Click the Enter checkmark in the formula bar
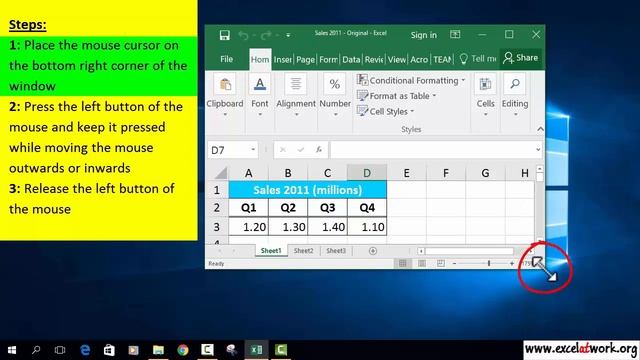 (301, 150)
